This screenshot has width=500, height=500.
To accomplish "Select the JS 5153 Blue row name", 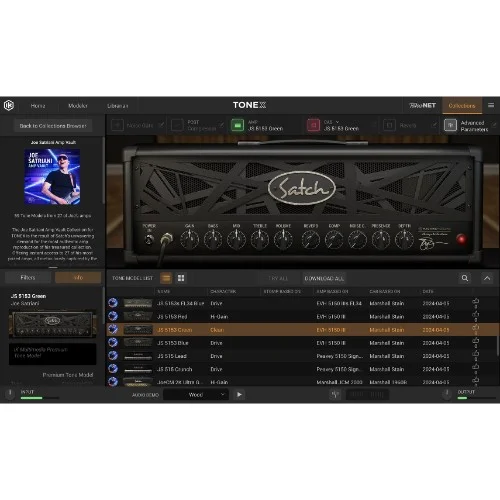I will [x=173, y=343].
